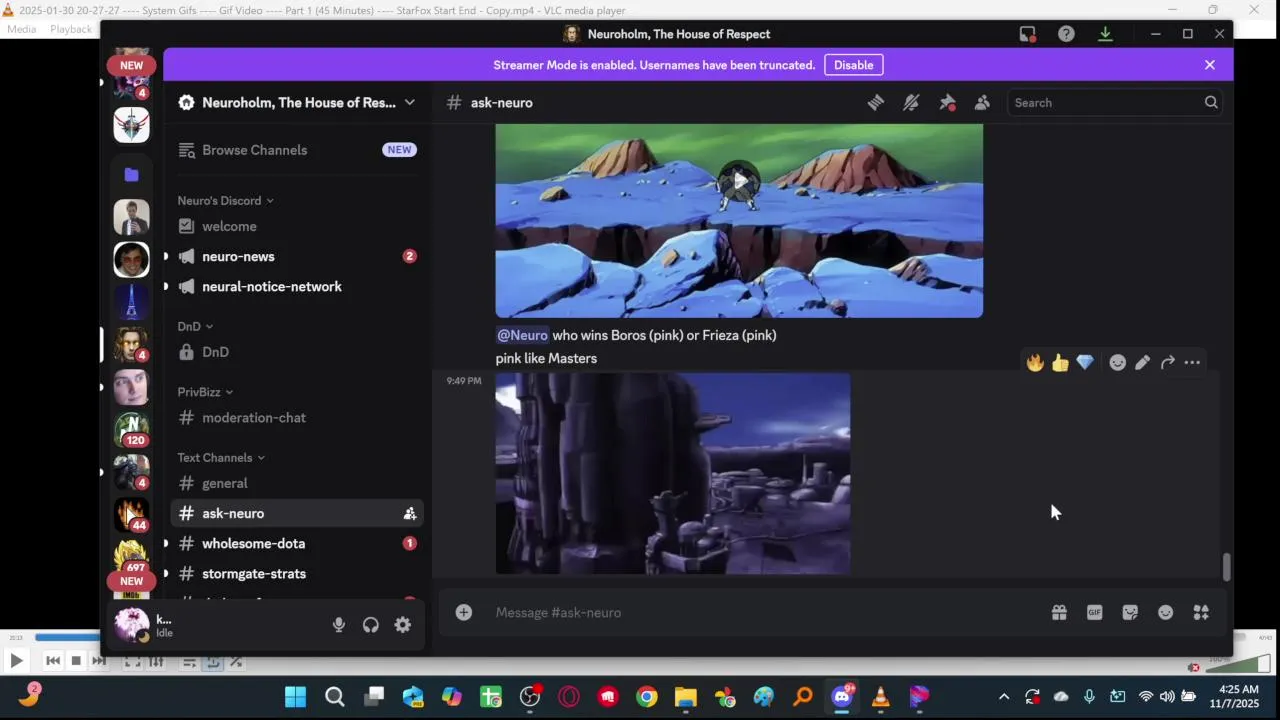The image size is (1280, 720).
Task: Expand wholesome-dota threads arrow
Action: 166,544
